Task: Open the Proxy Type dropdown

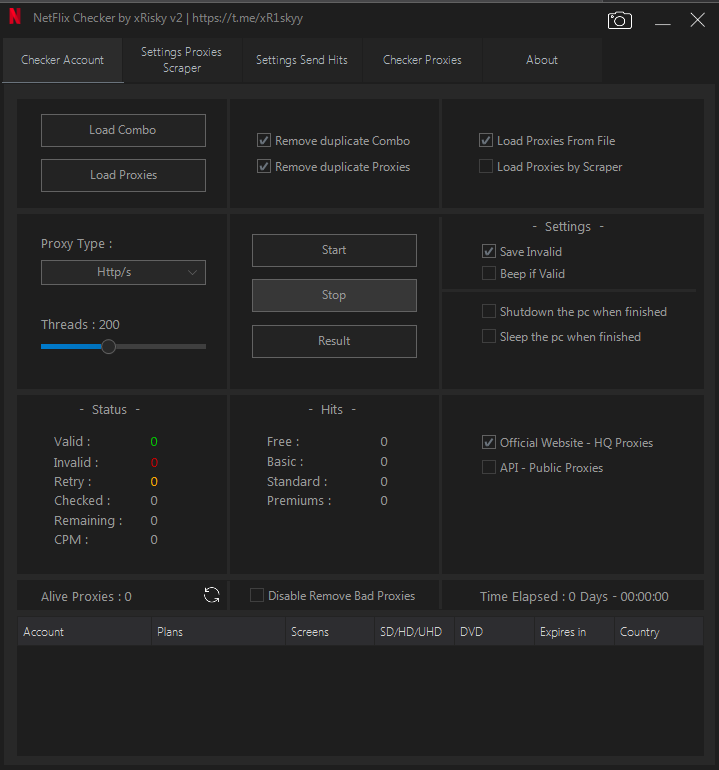Action: 123,272
